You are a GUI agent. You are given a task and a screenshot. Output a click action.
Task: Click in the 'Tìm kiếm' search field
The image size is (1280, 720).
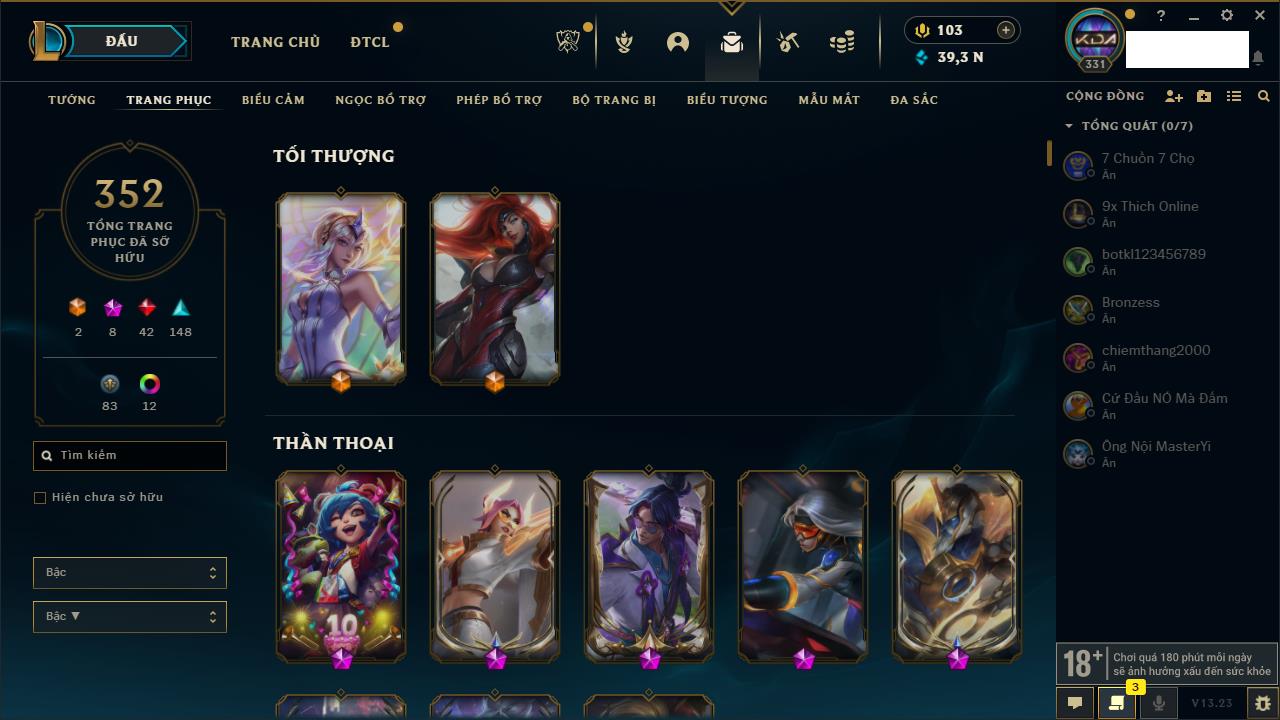click(130, 455)
